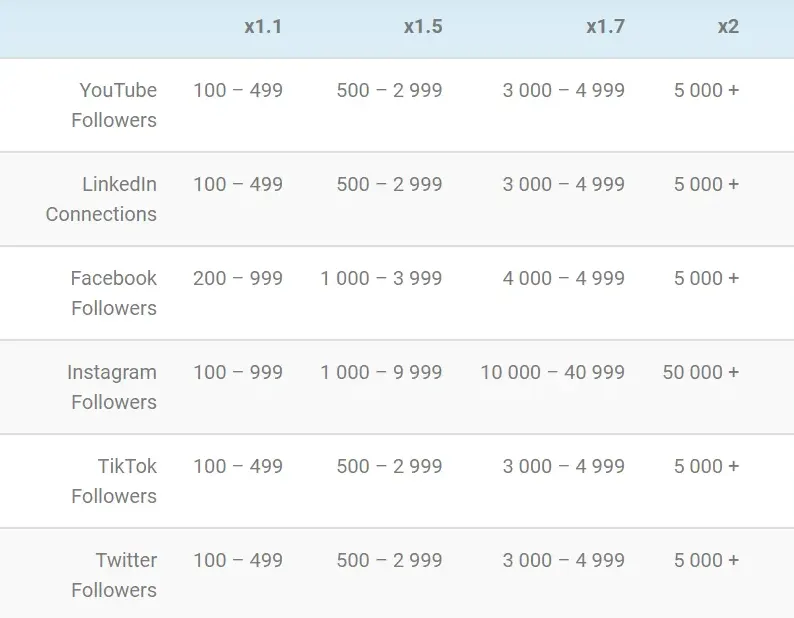Click the x2 column header

pyautogui.click(x=728, y=27)
